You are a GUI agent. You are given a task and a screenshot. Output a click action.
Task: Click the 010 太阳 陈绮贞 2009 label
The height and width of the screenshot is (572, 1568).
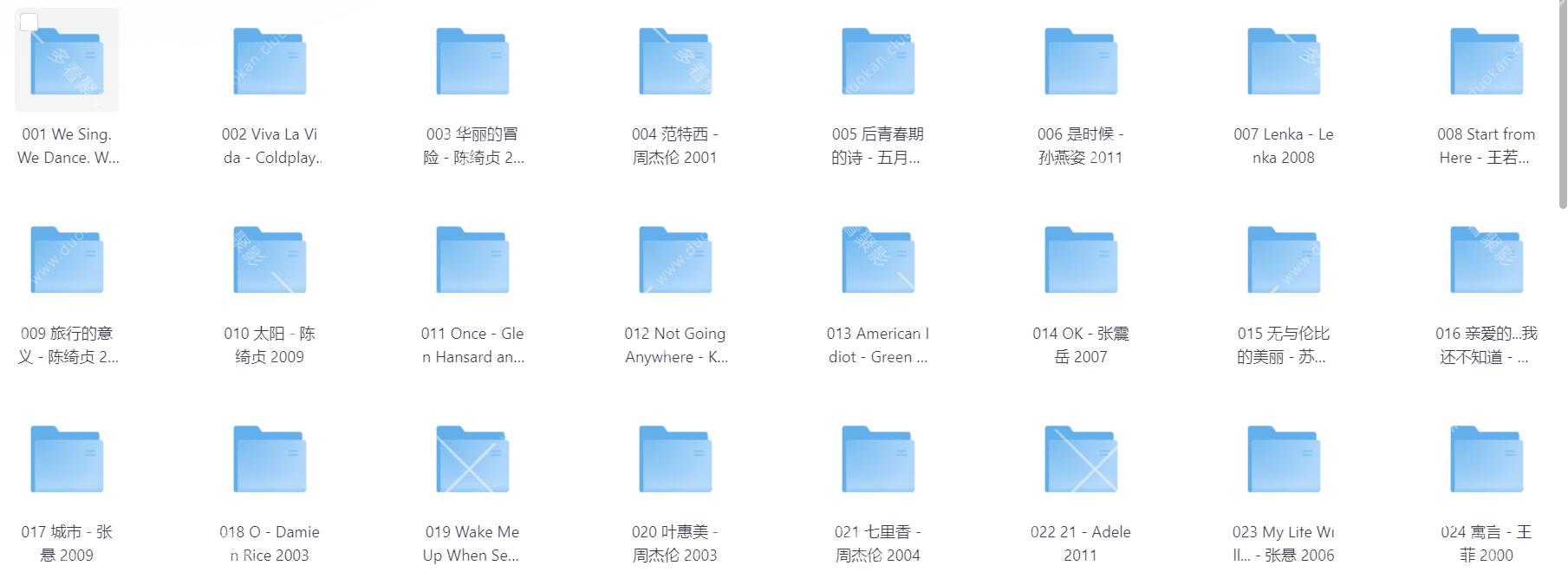(x=270, y=345)
